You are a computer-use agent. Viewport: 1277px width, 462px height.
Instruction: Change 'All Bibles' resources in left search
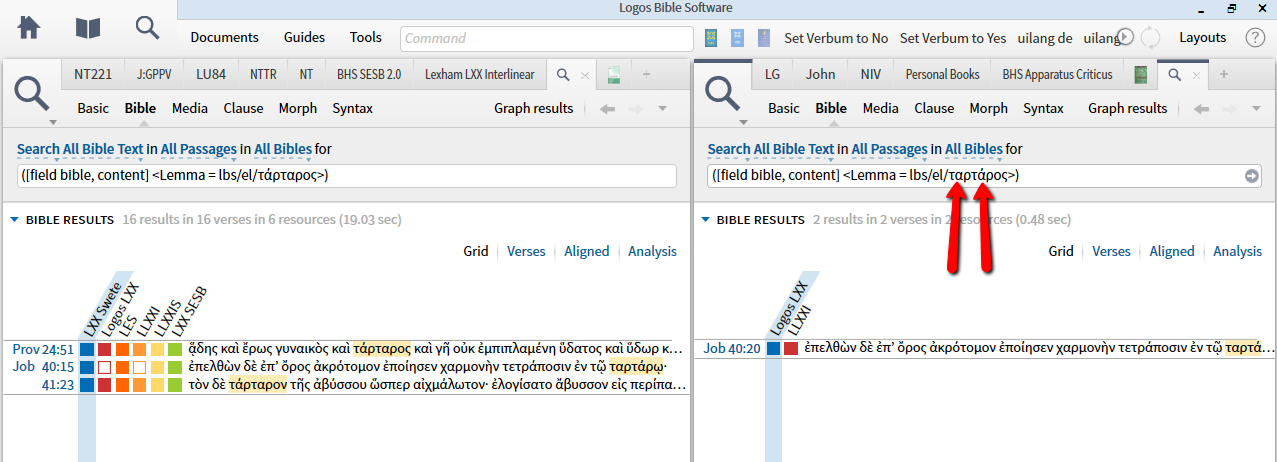tap(282, 149)
